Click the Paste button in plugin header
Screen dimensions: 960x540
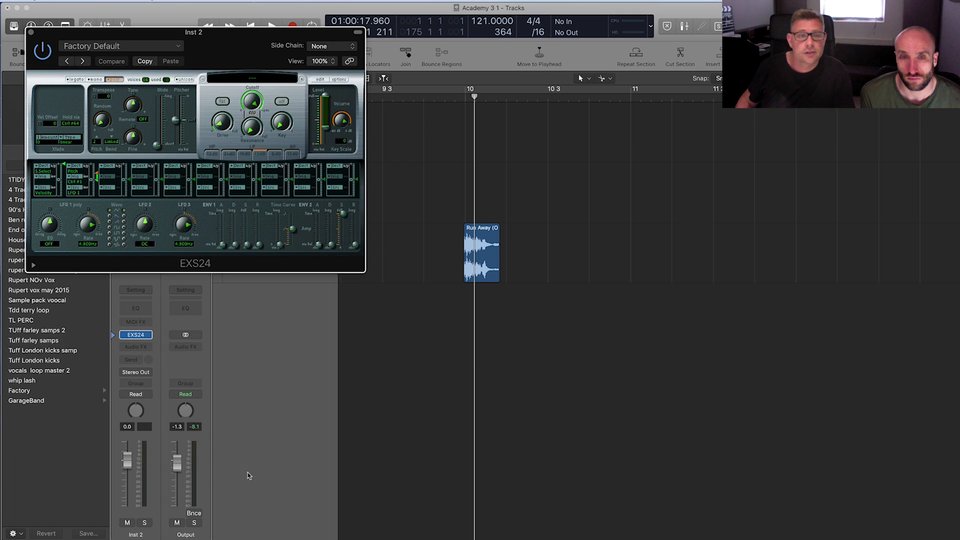pos(171,61)
